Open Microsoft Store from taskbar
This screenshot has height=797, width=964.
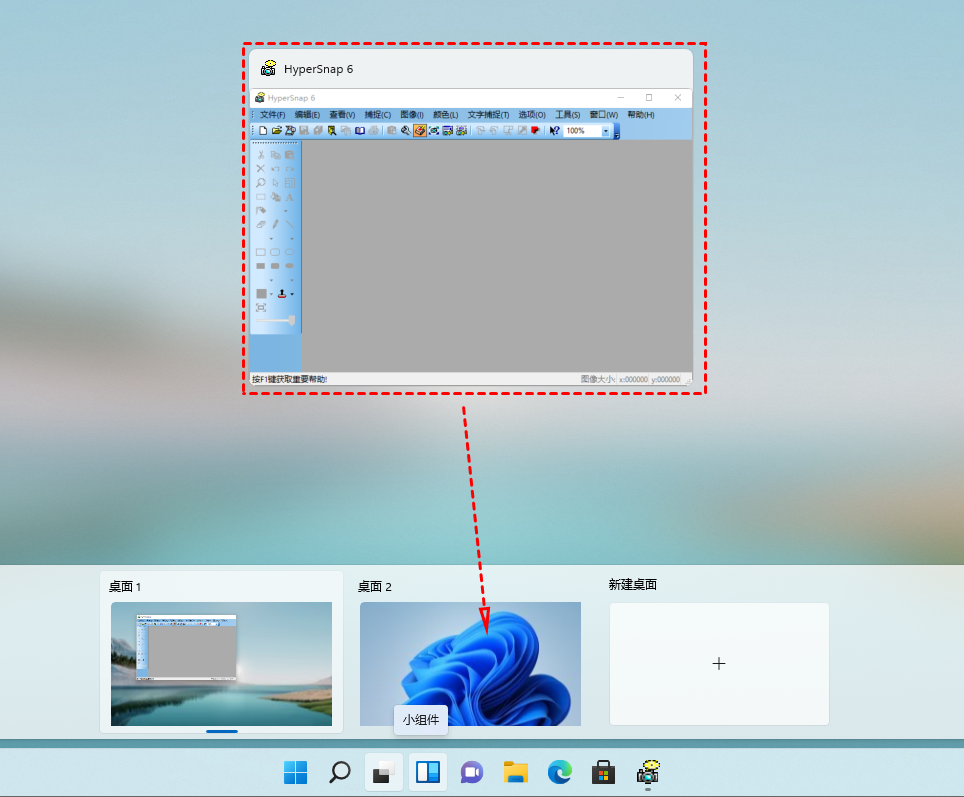click(604, 772)
